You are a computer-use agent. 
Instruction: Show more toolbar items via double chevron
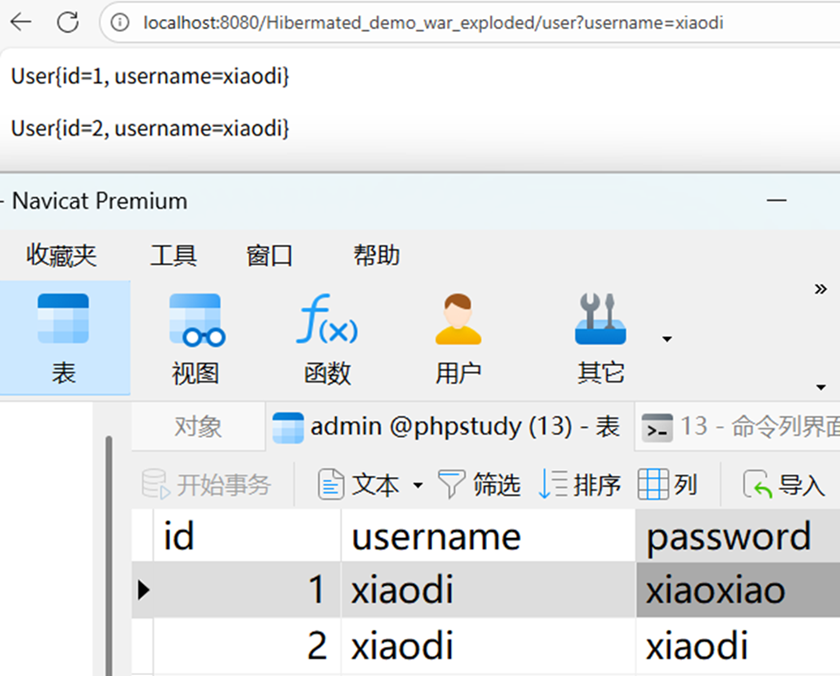click(x=821, y=289)
